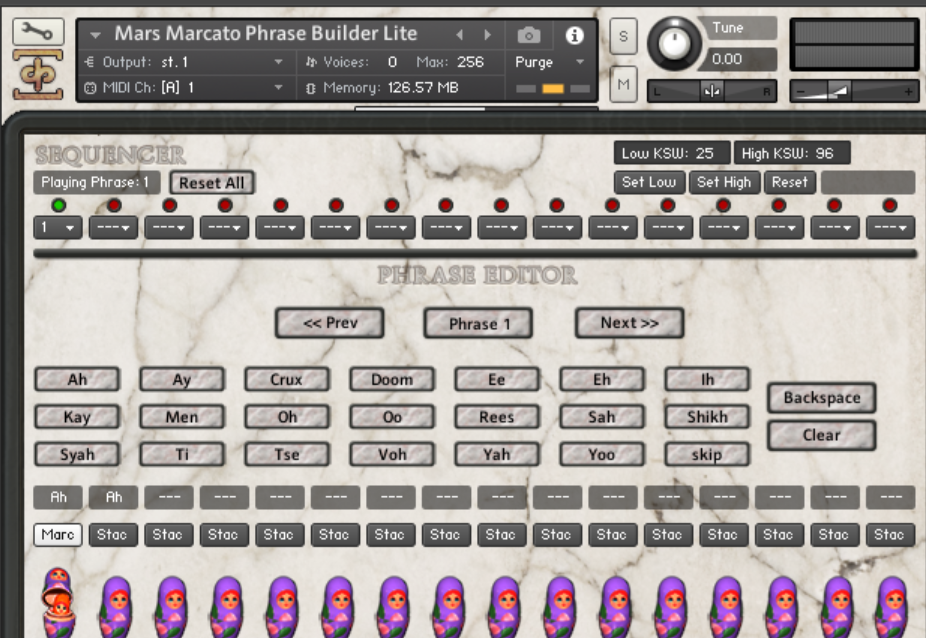This screenshot has height=638, width=926.
Task: Open instrument edit mode with wrench icon
Action: click(38, 32)
